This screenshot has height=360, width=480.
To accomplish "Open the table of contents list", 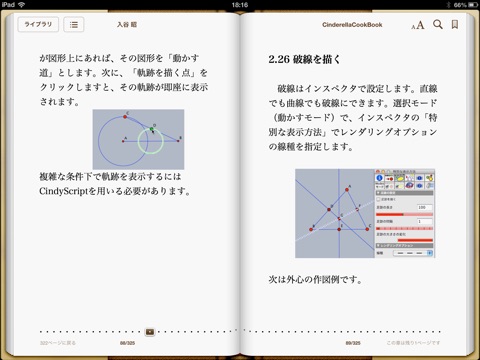I will coord(74,24).
